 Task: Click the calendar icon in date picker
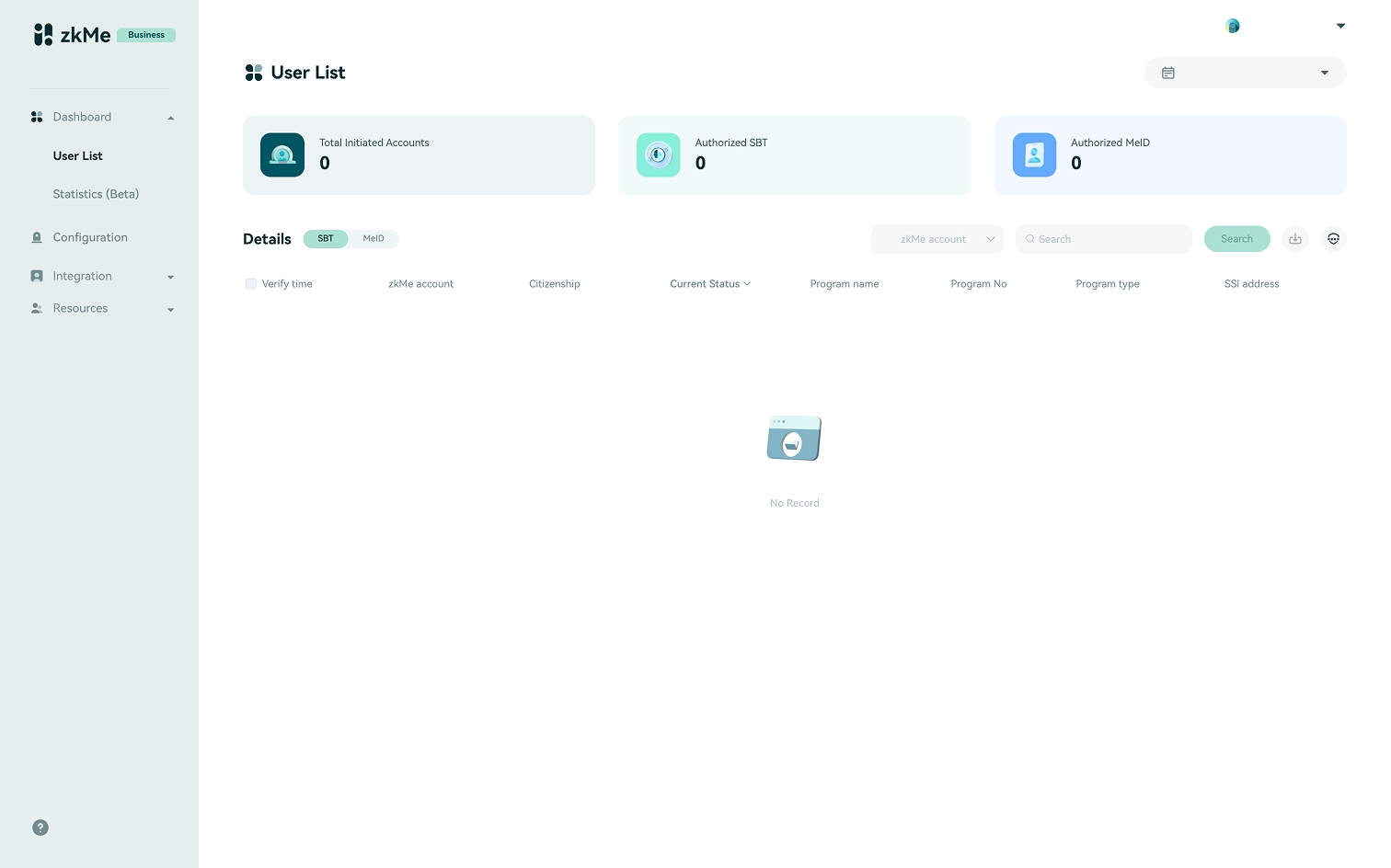(1168, 73)
